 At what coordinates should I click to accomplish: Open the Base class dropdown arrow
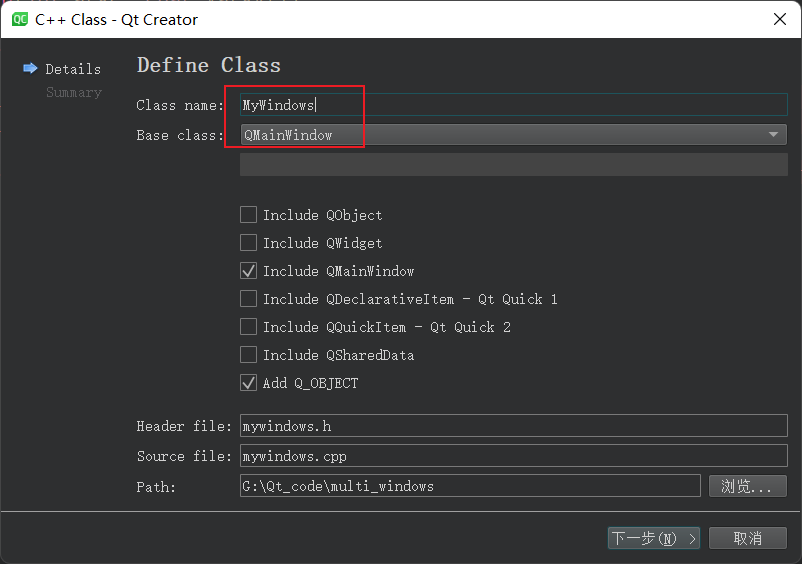coord(773,135)
